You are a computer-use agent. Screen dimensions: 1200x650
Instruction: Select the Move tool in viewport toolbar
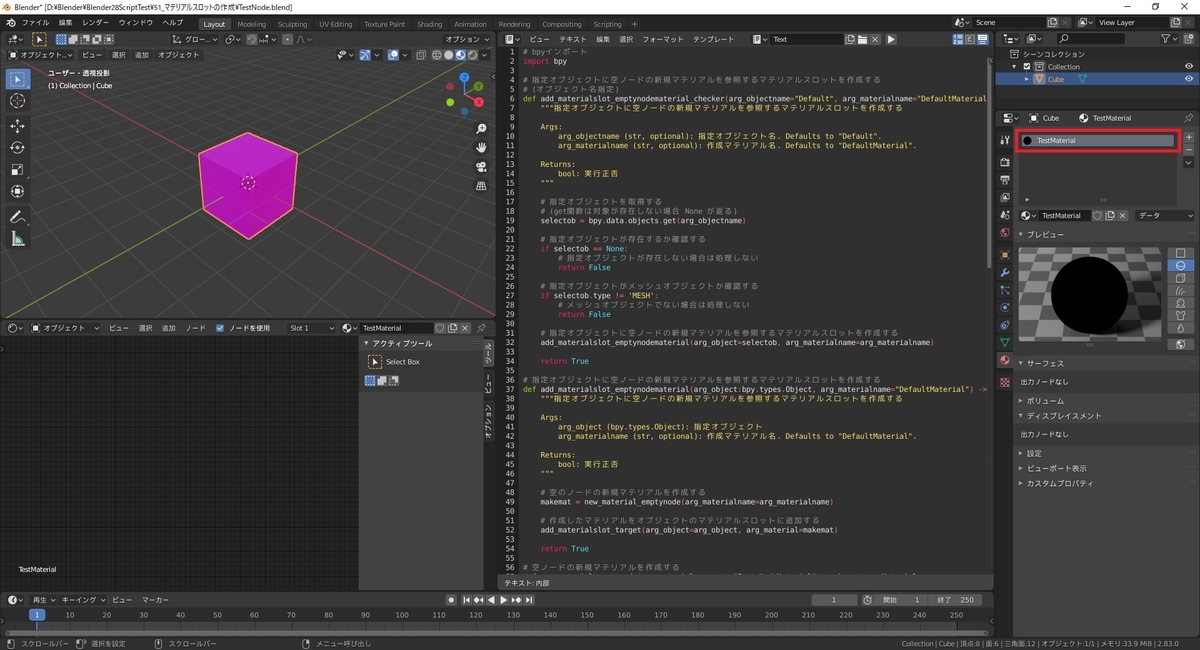pos(18,126)
